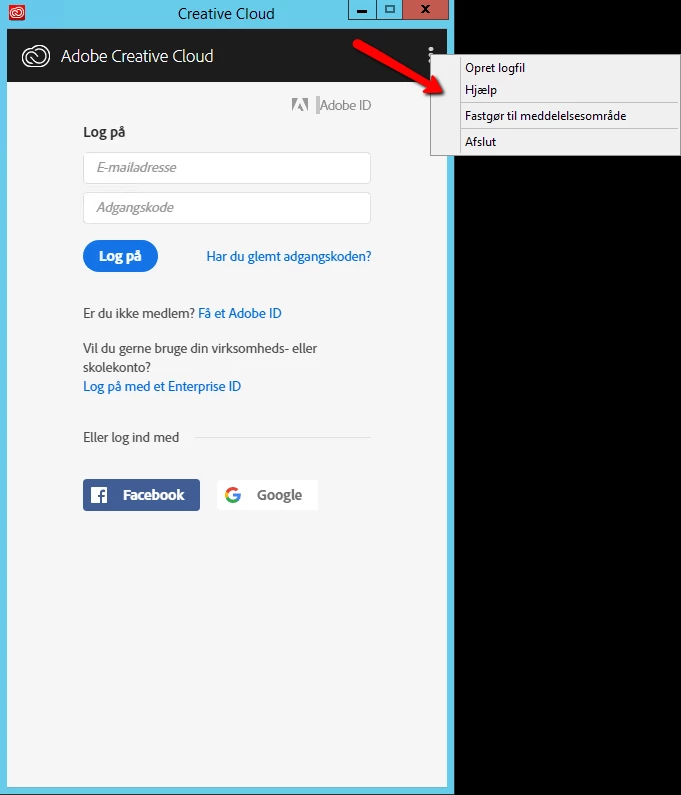Close the Creative Cloud window
681x795 pixels.
coord(426,10)
